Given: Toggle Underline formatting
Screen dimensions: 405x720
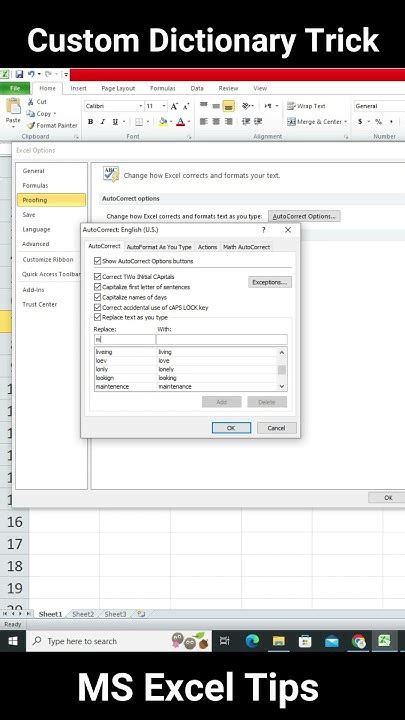Looking at the screenshot, I should coord(115,122).
